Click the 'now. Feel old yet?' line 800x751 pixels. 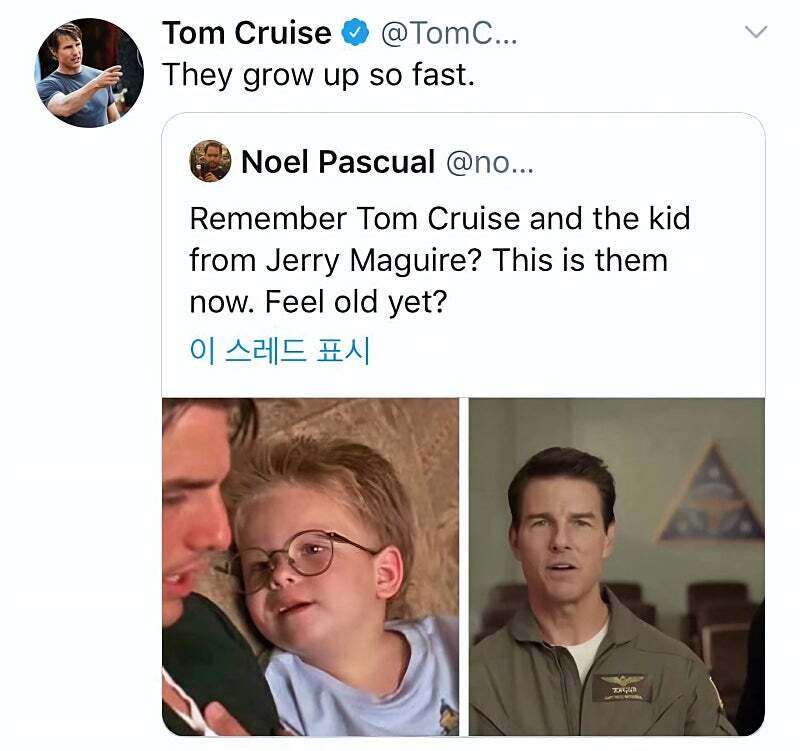click(x=318, y=302)
